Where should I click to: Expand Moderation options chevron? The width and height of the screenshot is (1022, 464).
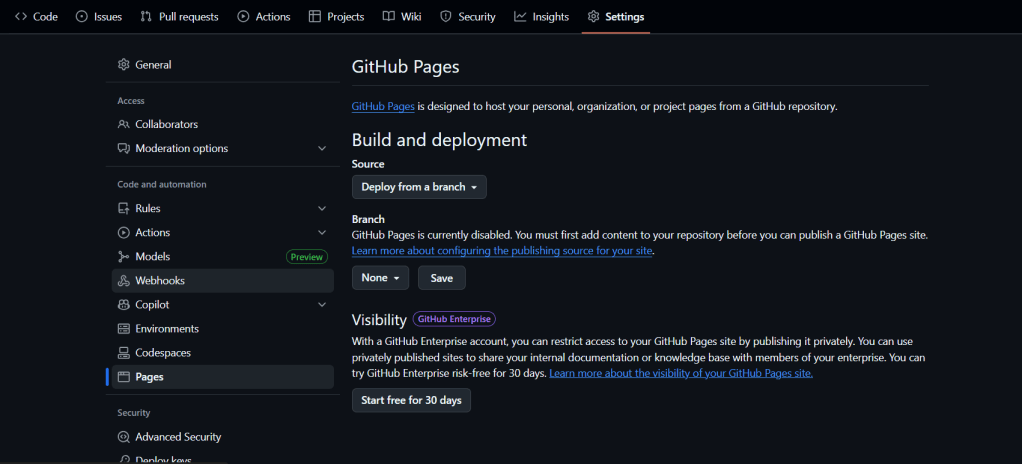321,149
